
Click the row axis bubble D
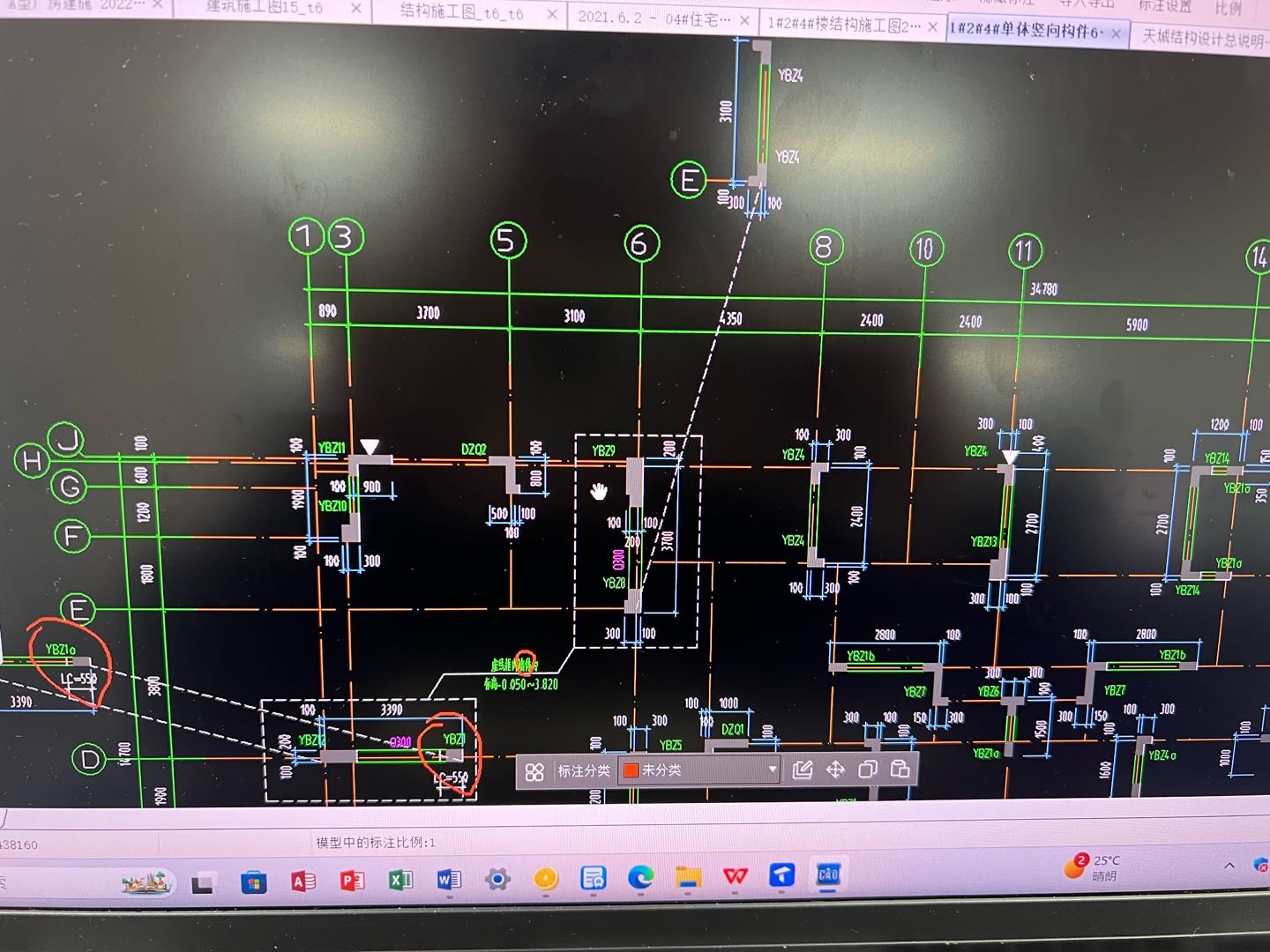(89, 760)
